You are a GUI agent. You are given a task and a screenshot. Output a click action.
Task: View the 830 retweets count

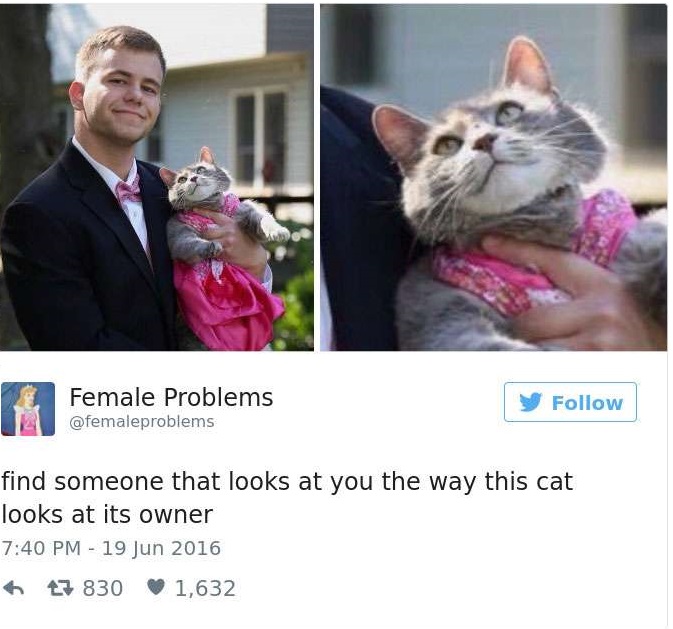(x=103, y=588)
